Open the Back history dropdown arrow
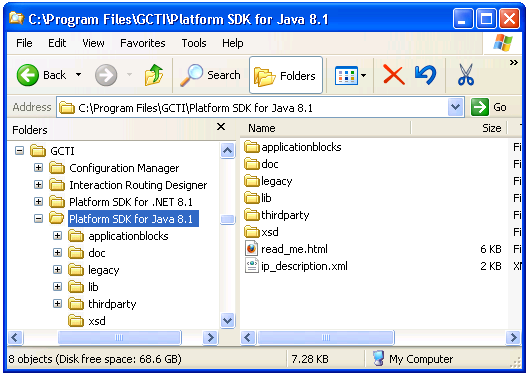Screen dimensions: 529x375 [78, 75]
